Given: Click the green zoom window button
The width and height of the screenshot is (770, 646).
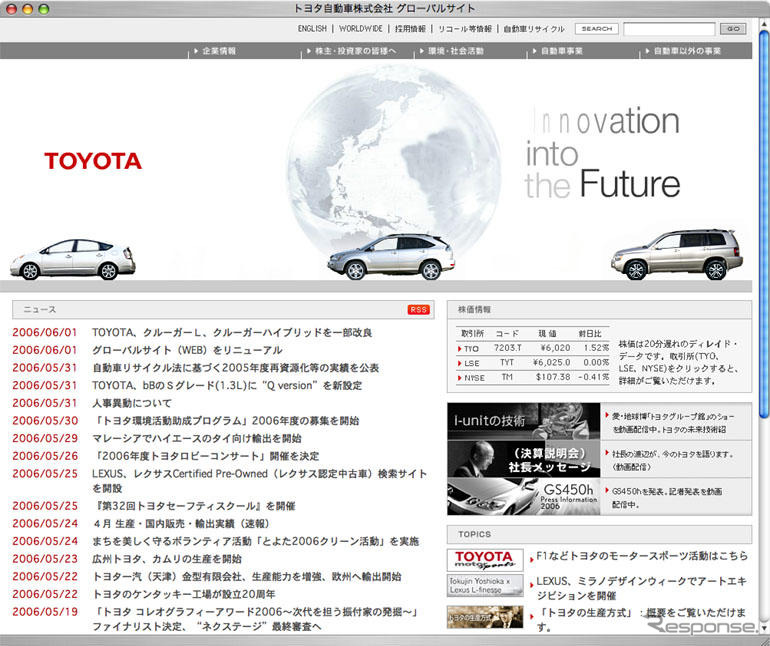Looking at the screenshot, I should 44,9.
